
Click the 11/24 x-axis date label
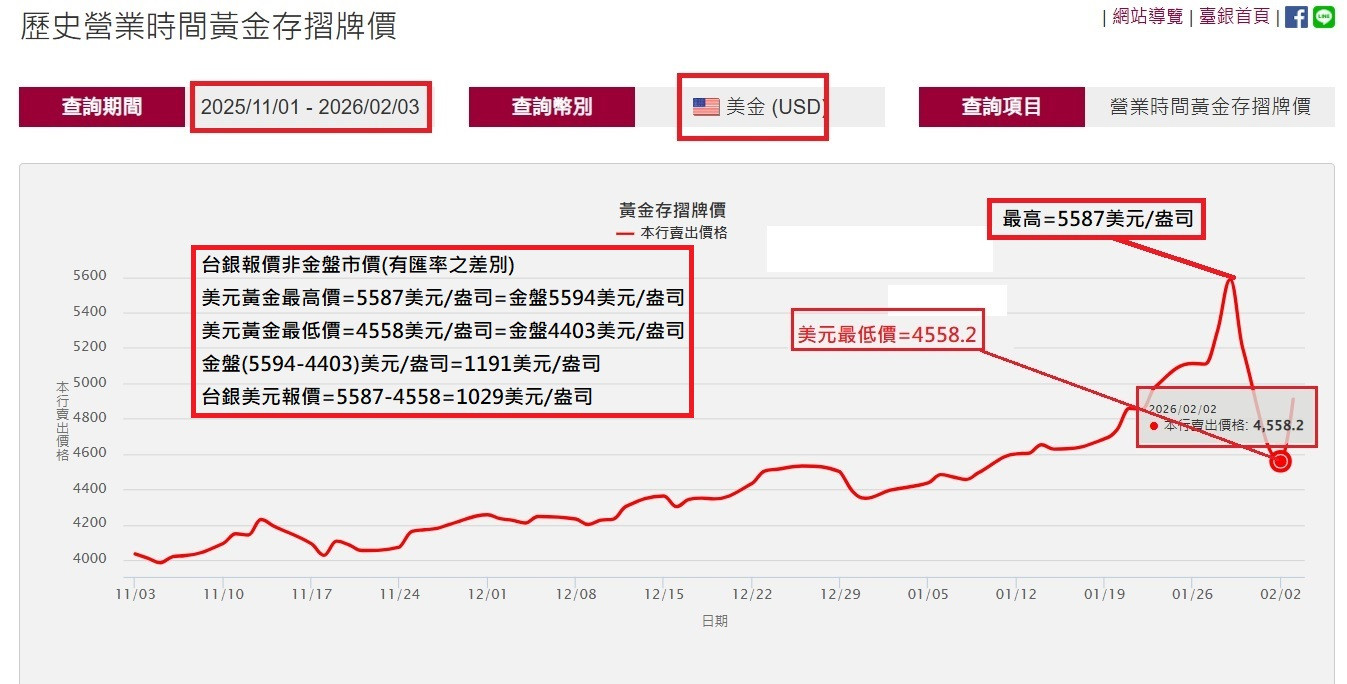point(399,594)
